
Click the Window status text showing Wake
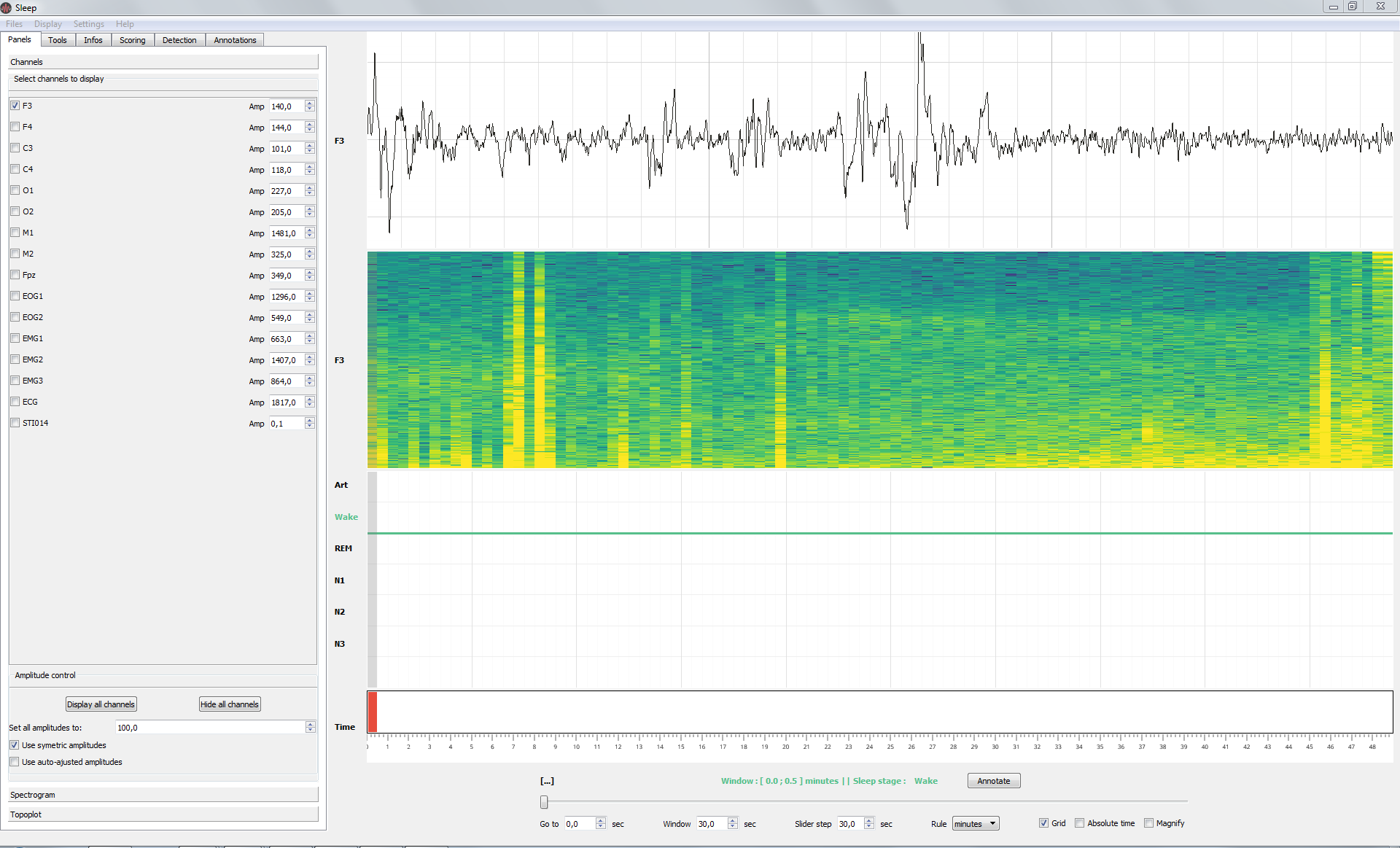pyautogui.click(x=830, y=781)
